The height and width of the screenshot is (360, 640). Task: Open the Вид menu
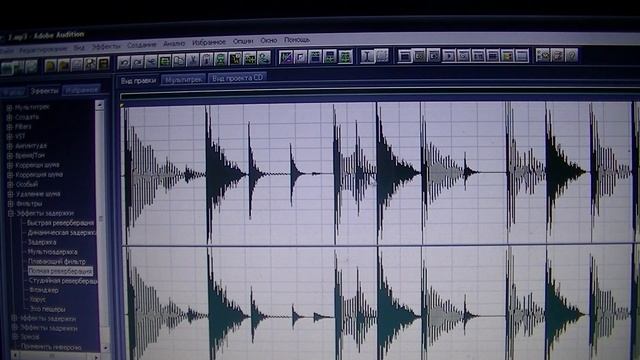(x=79, y=47)
